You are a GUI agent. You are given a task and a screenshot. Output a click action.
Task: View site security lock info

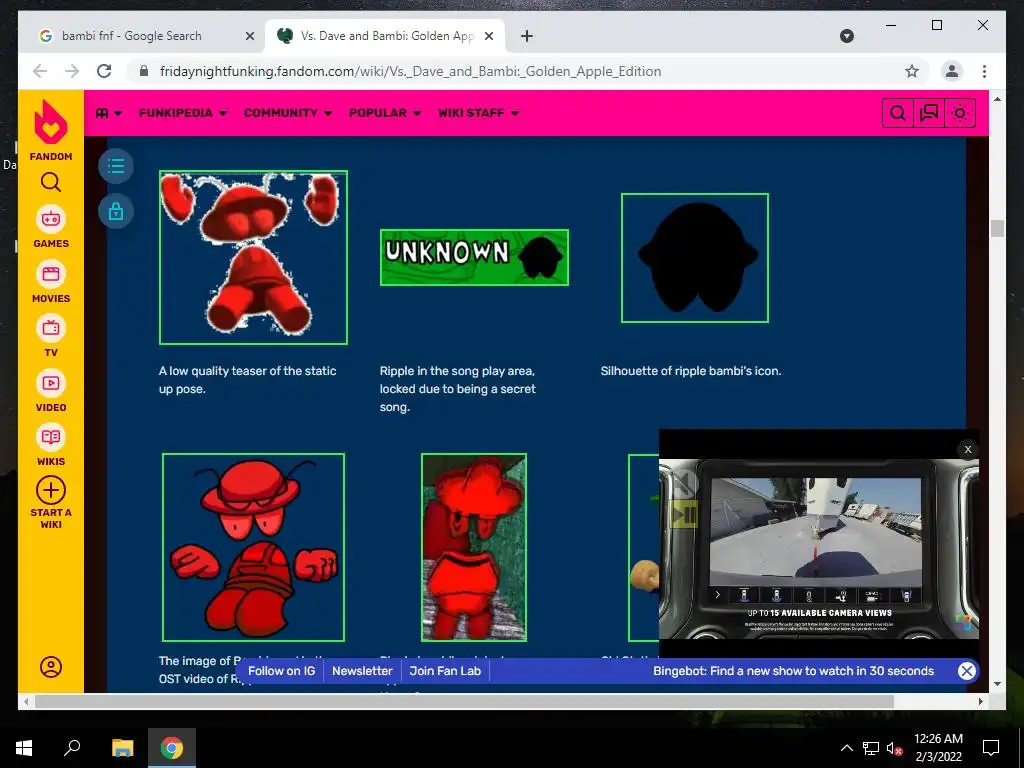point(144,71)
